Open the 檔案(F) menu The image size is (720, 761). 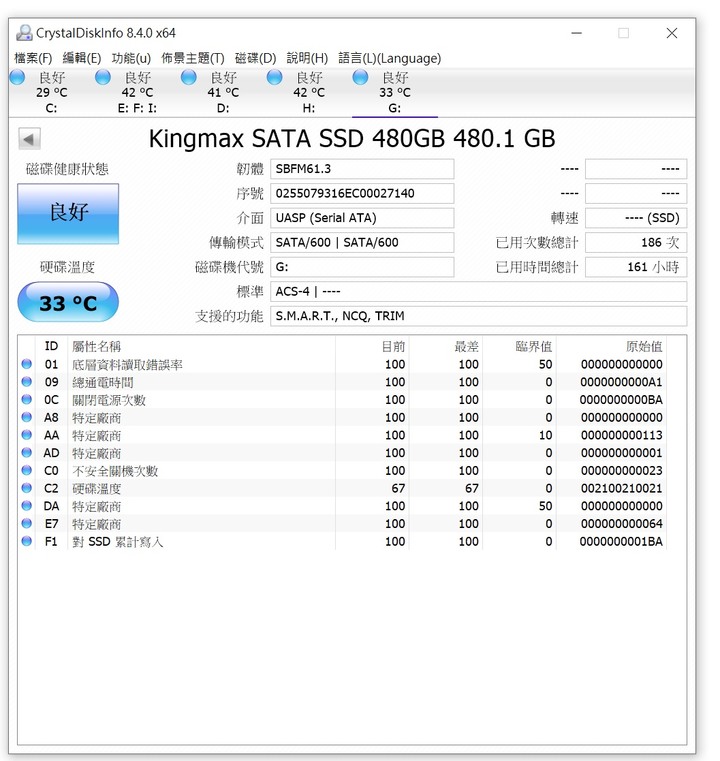[x=33, y=58]
